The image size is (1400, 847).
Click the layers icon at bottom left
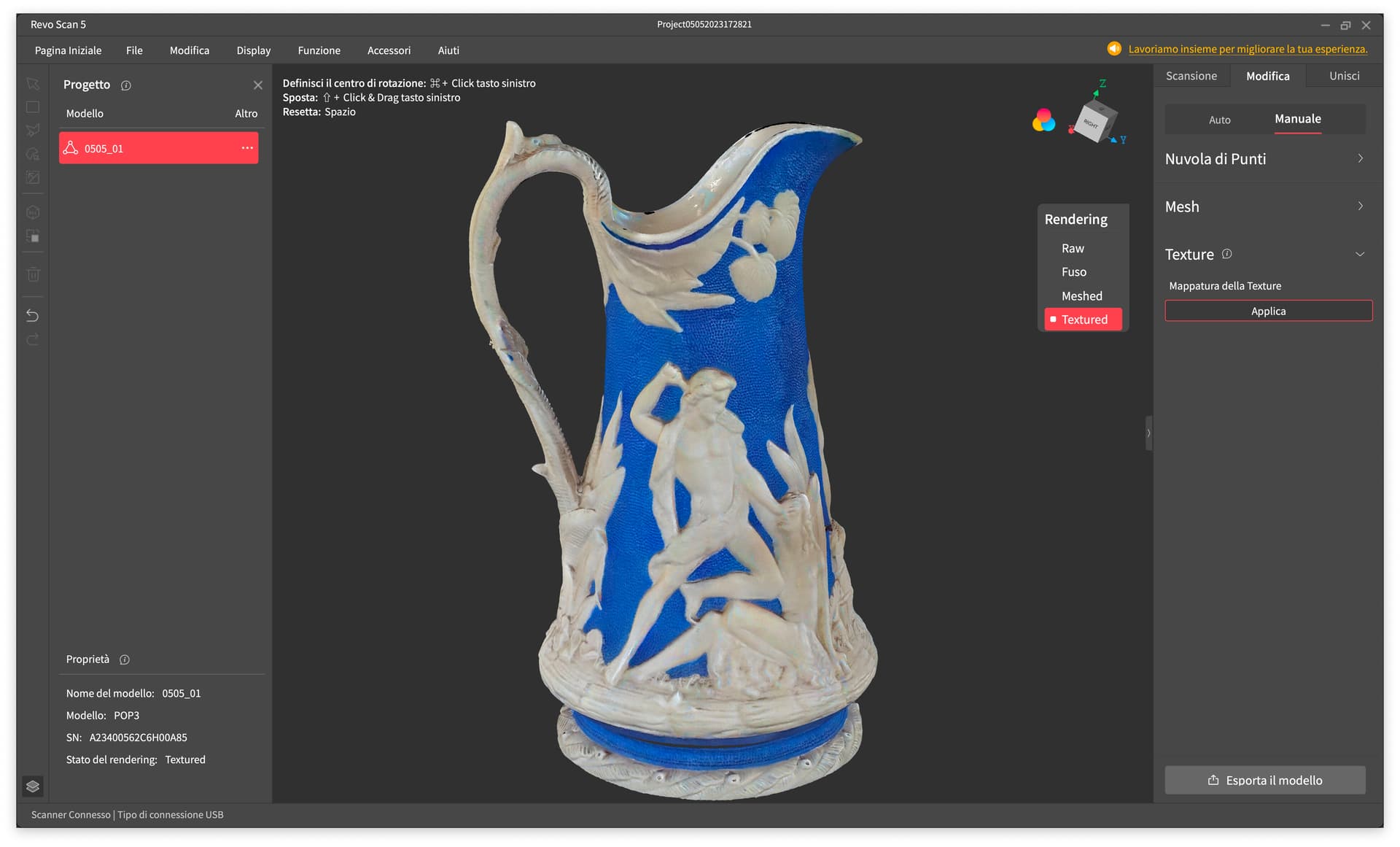(x=33, y=786)
